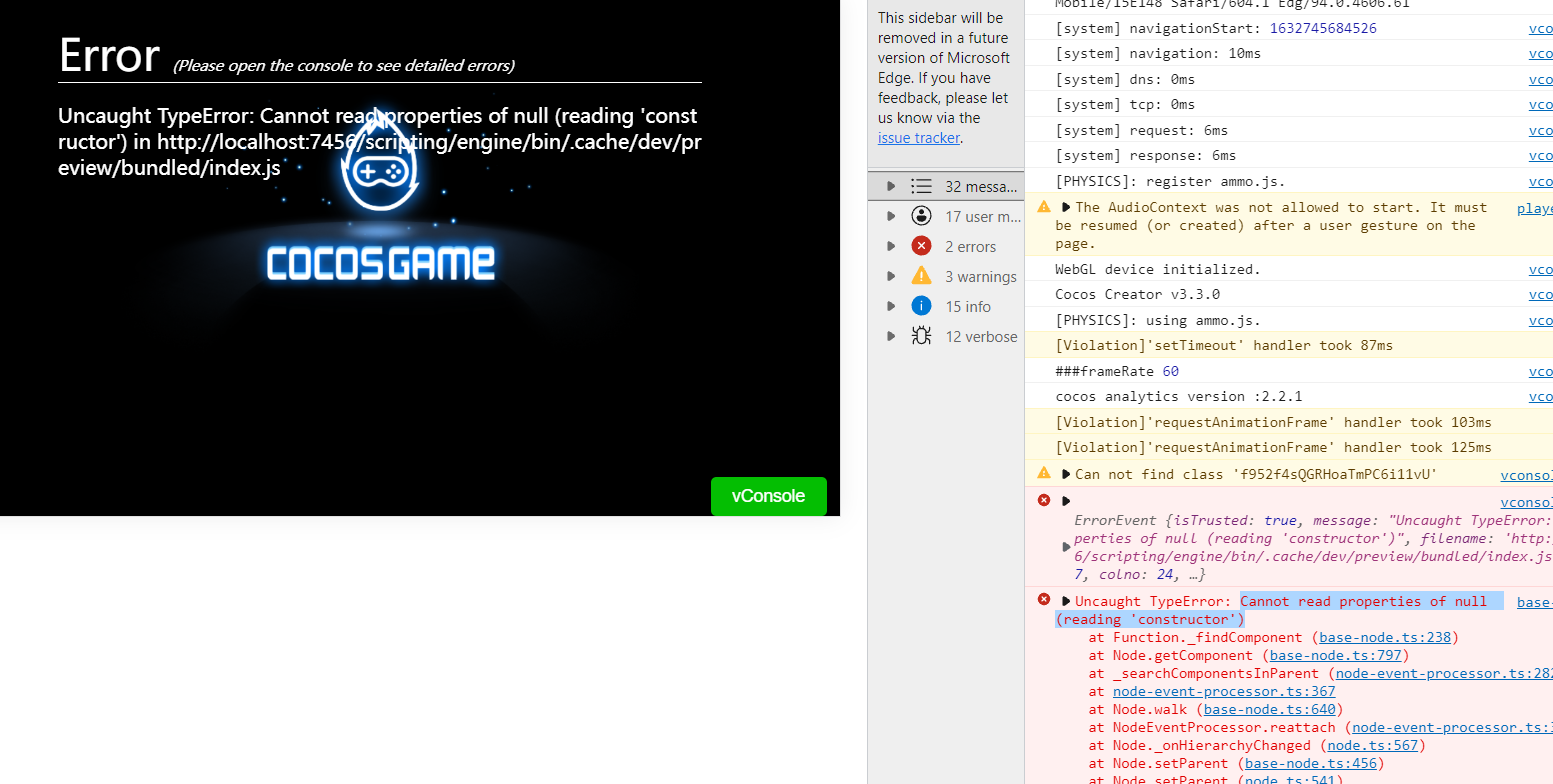This screenshot has height=784, width=1553.
Task: Expand the 32 messages group arrow
Action: (x=891, y=186)
